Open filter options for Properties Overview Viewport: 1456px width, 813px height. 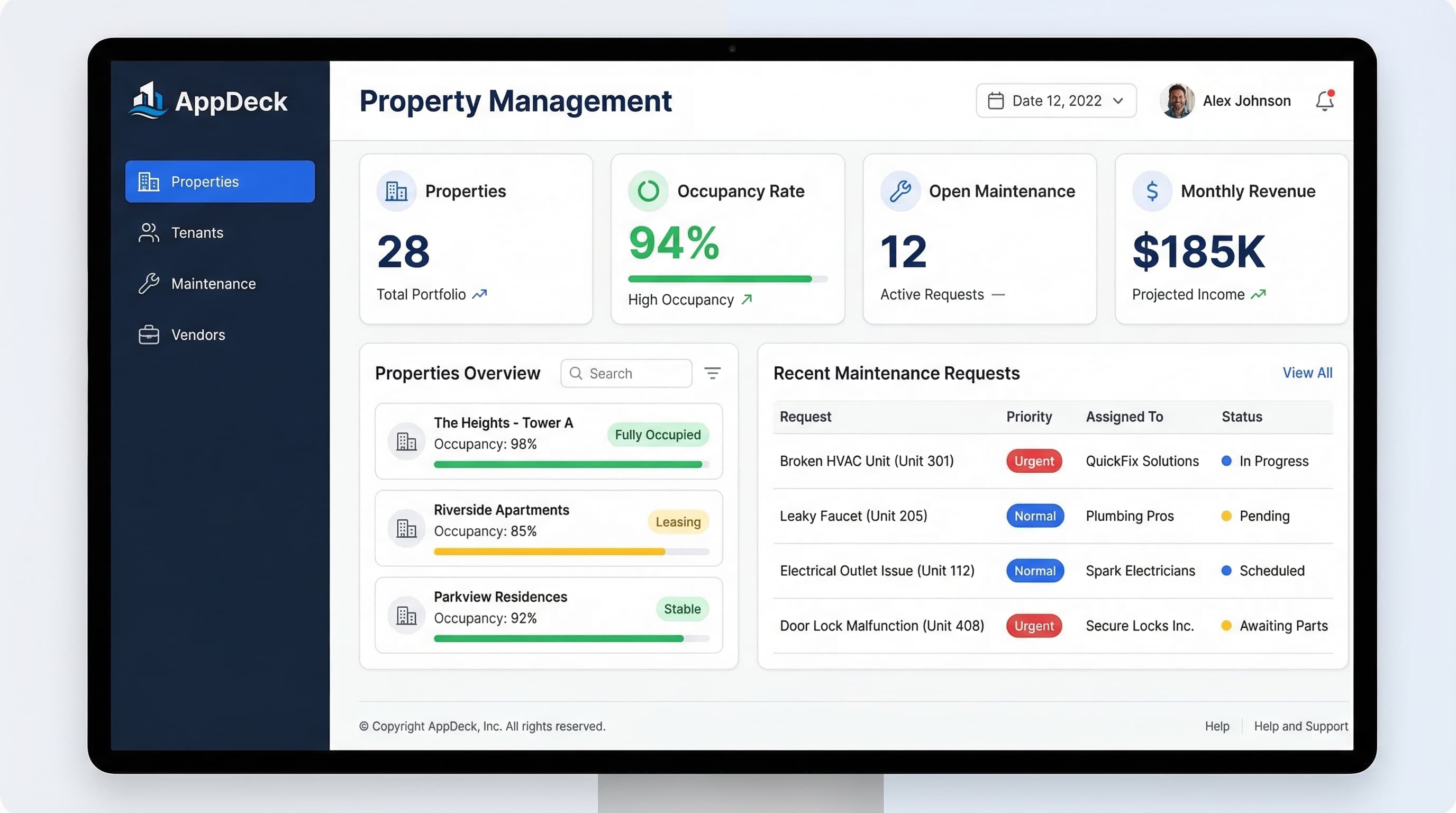[712, 373]
